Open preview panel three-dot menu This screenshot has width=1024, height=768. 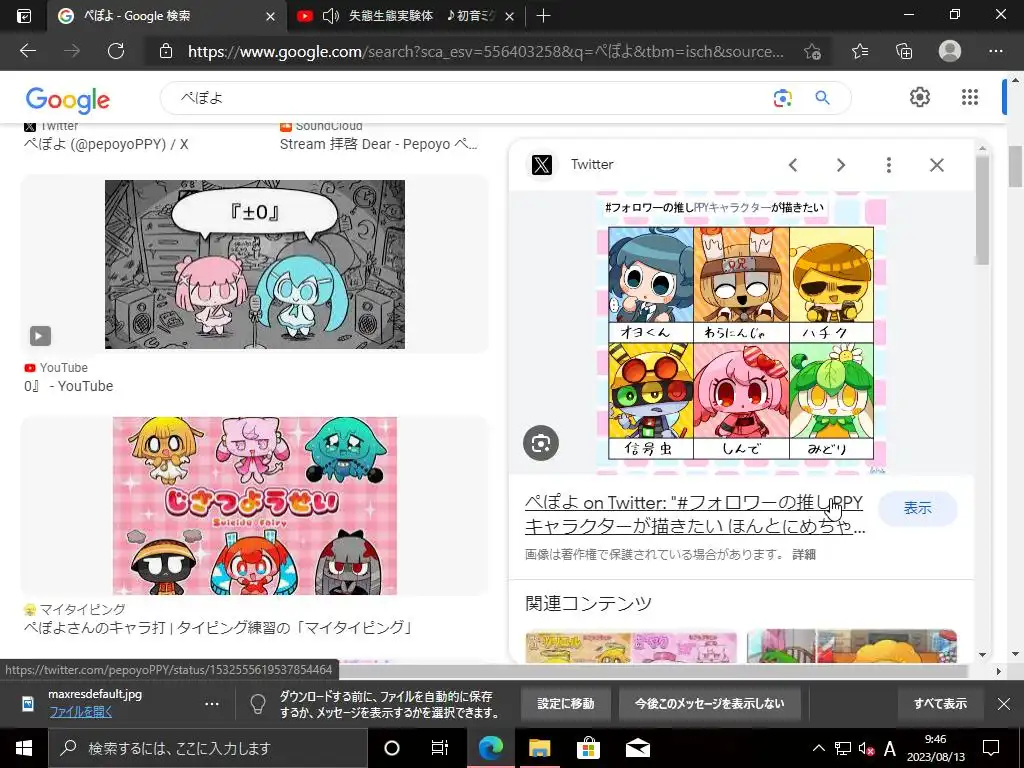(888, 165)
